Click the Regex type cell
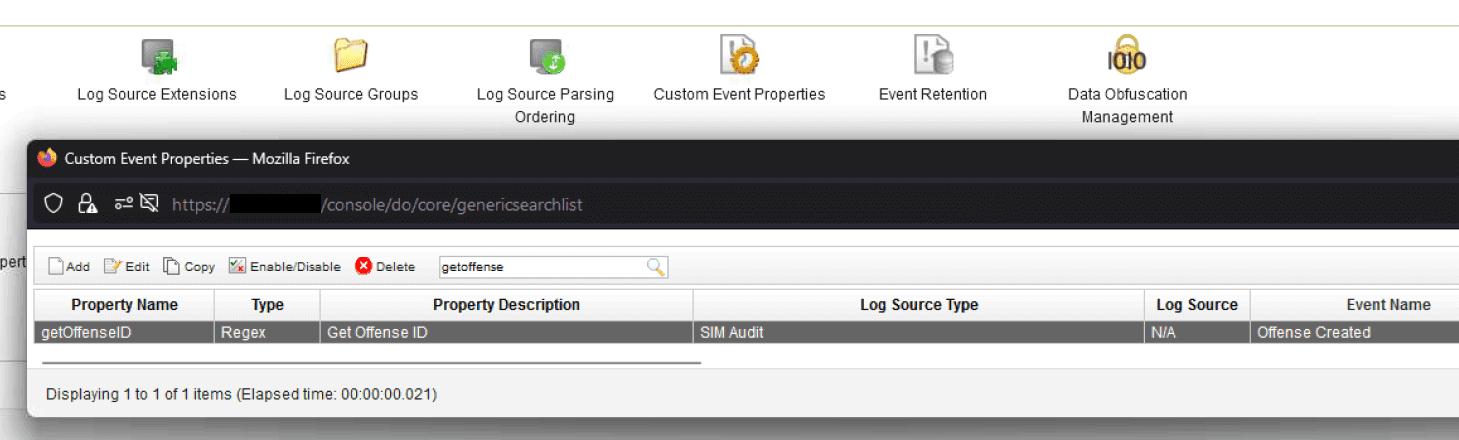Viewport: 1459px width, 440px height. click(267, 332)
